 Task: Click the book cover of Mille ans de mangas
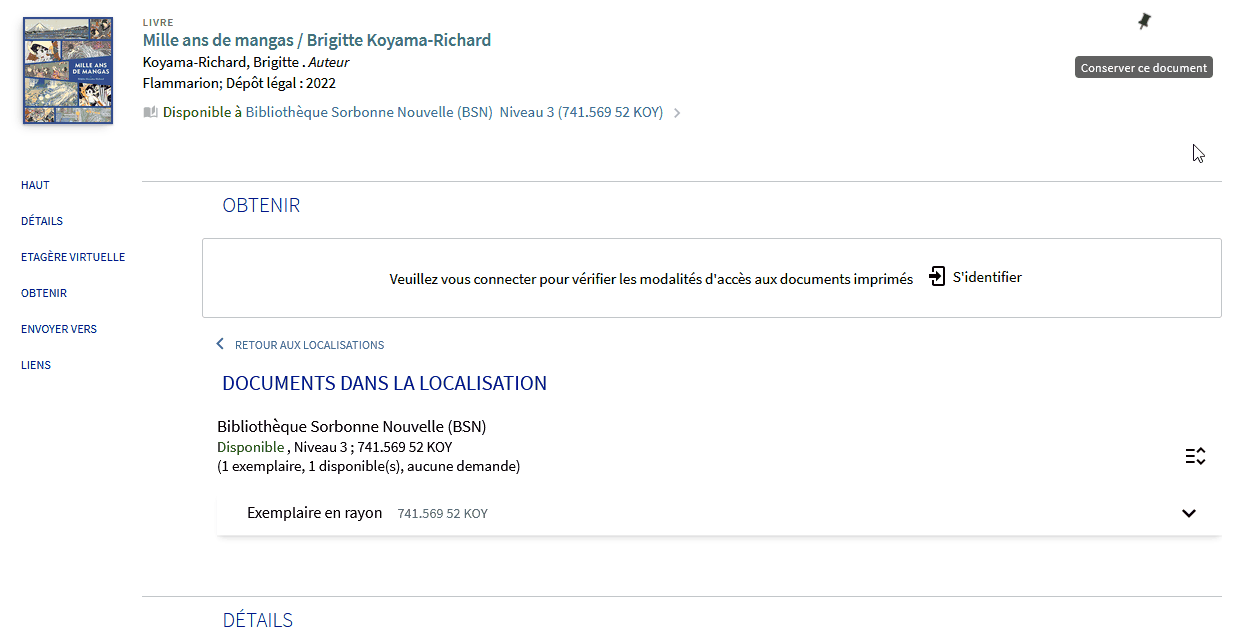click(66, 70)
